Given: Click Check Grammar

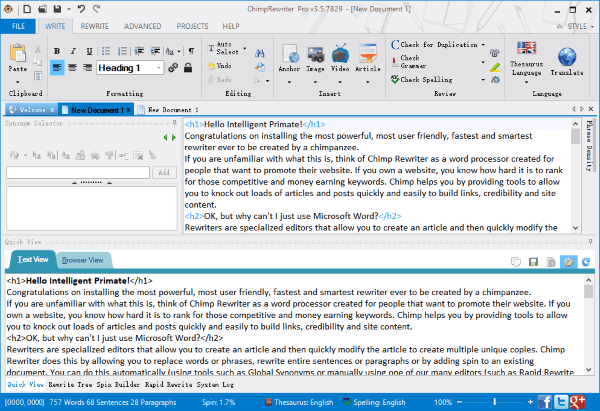Looking at the screenshot, I should point(409,61).
